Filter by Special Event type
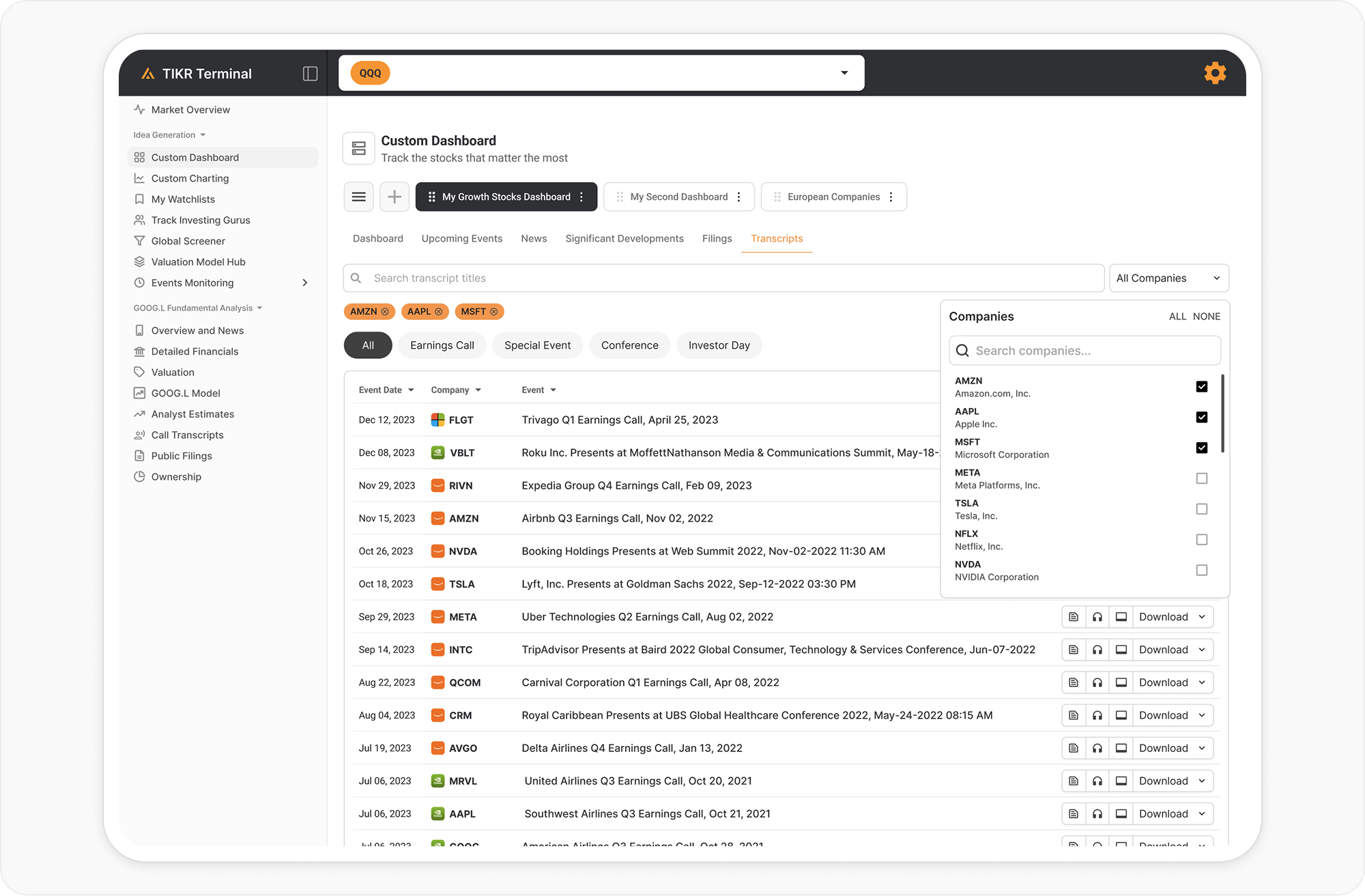This screenshot has height=896, width=1365. coord(538,345)
